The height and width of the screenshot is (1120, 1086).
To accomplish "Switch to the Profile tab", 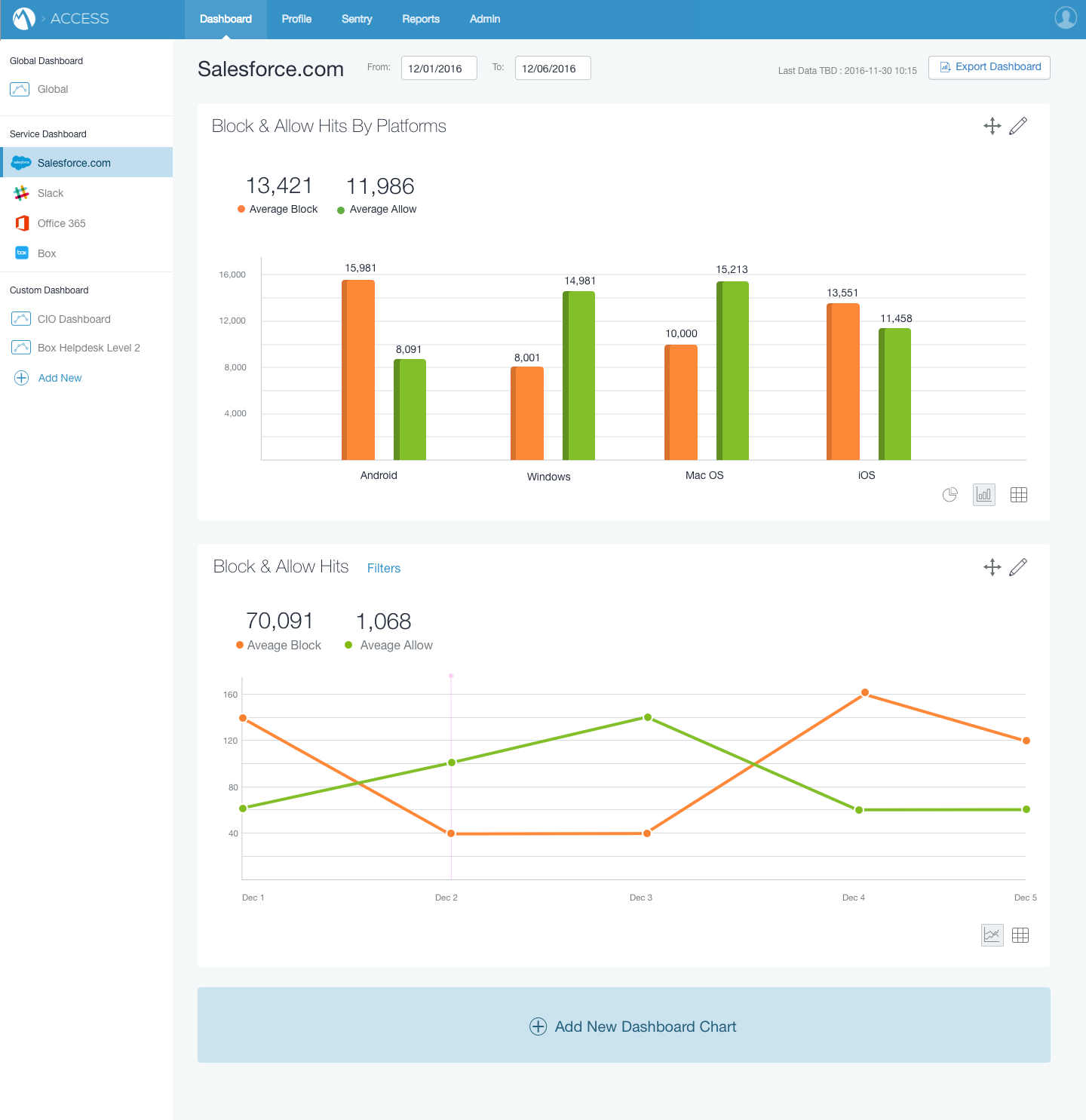I will (x=296, y=19).
